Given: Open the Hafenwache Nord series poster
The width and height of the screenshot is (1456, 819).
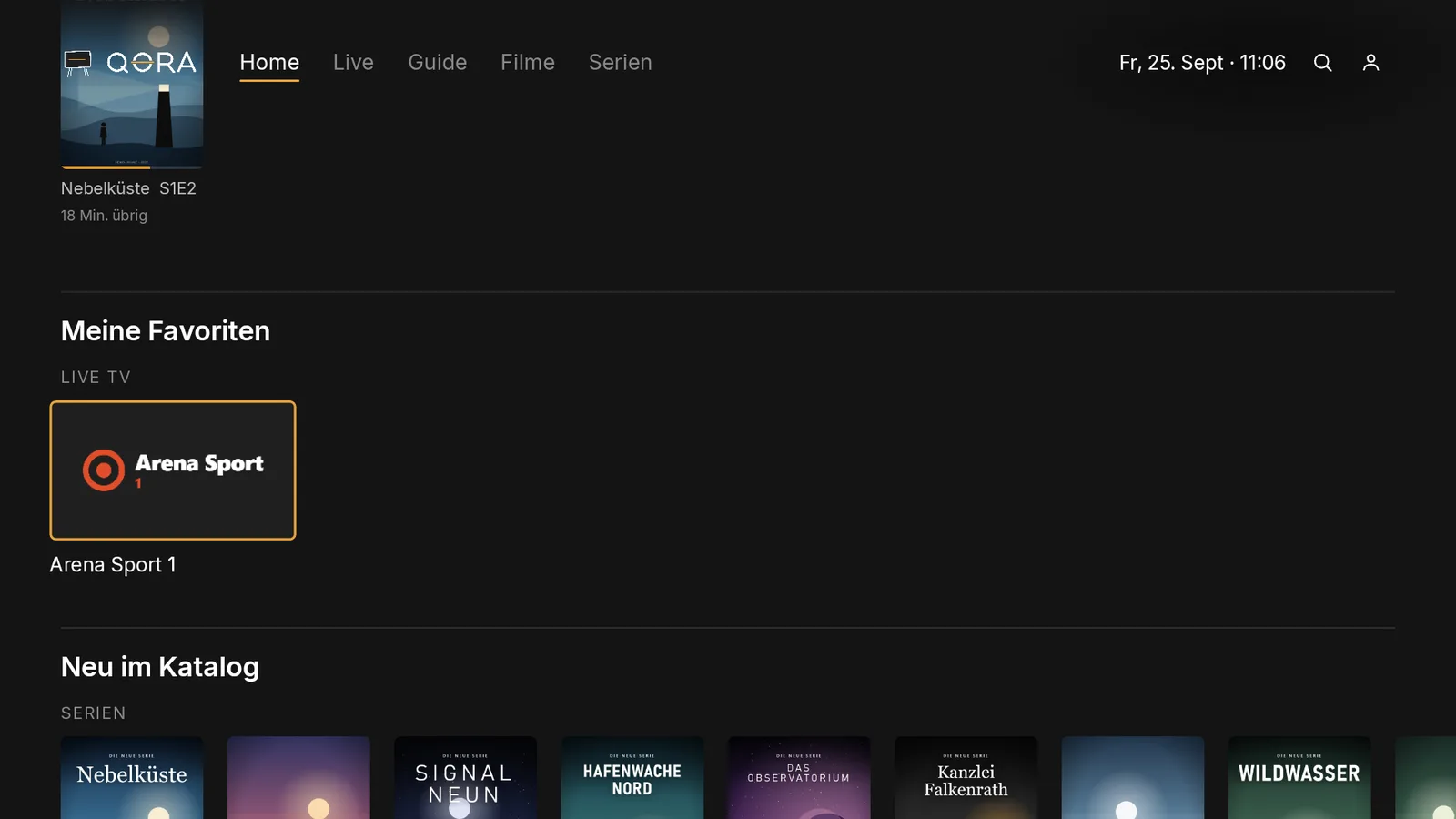Looking at the screenshot, I should click(x=632, y=778).
